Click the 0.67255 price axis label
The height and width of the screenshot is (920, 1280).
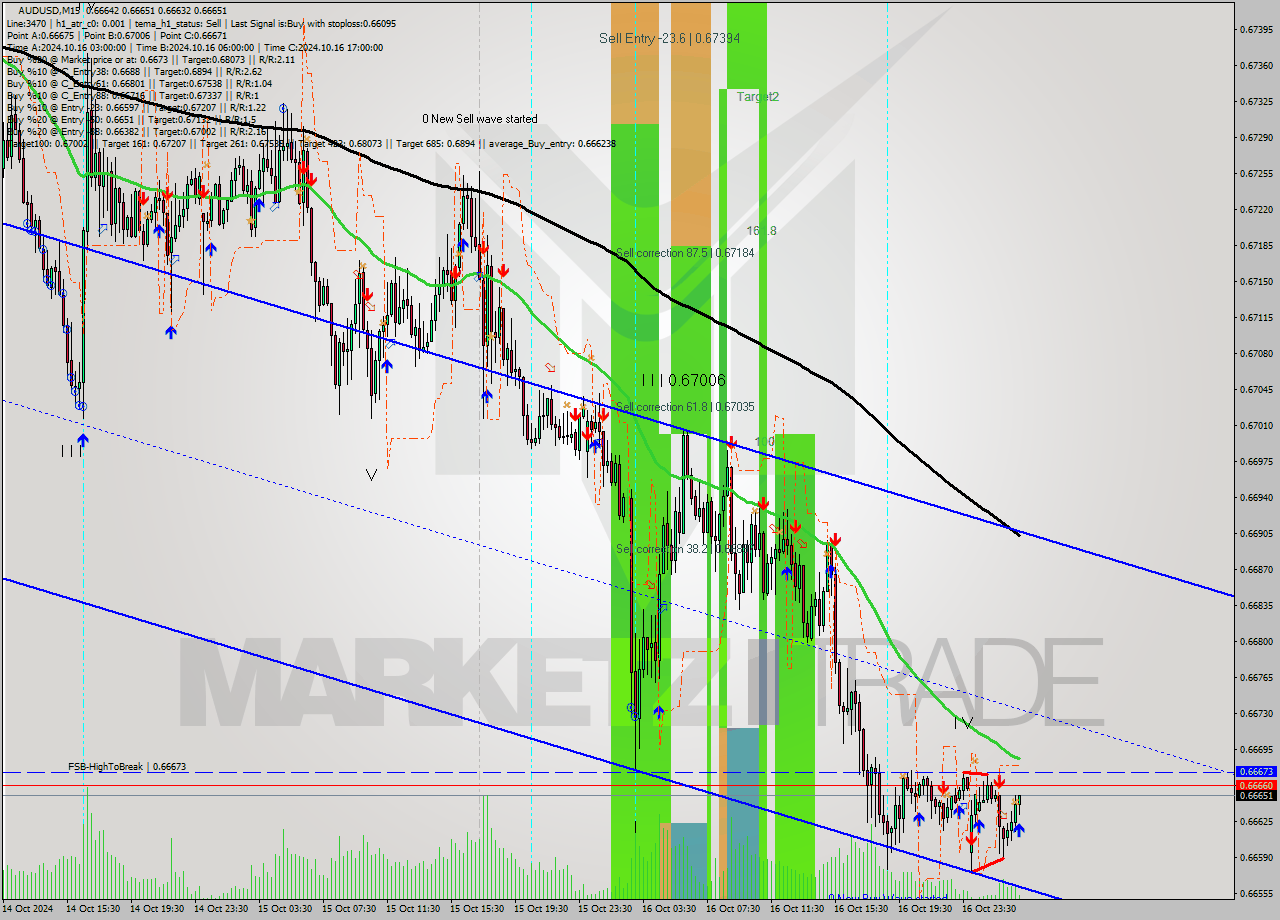click(x=1256, y=173)
